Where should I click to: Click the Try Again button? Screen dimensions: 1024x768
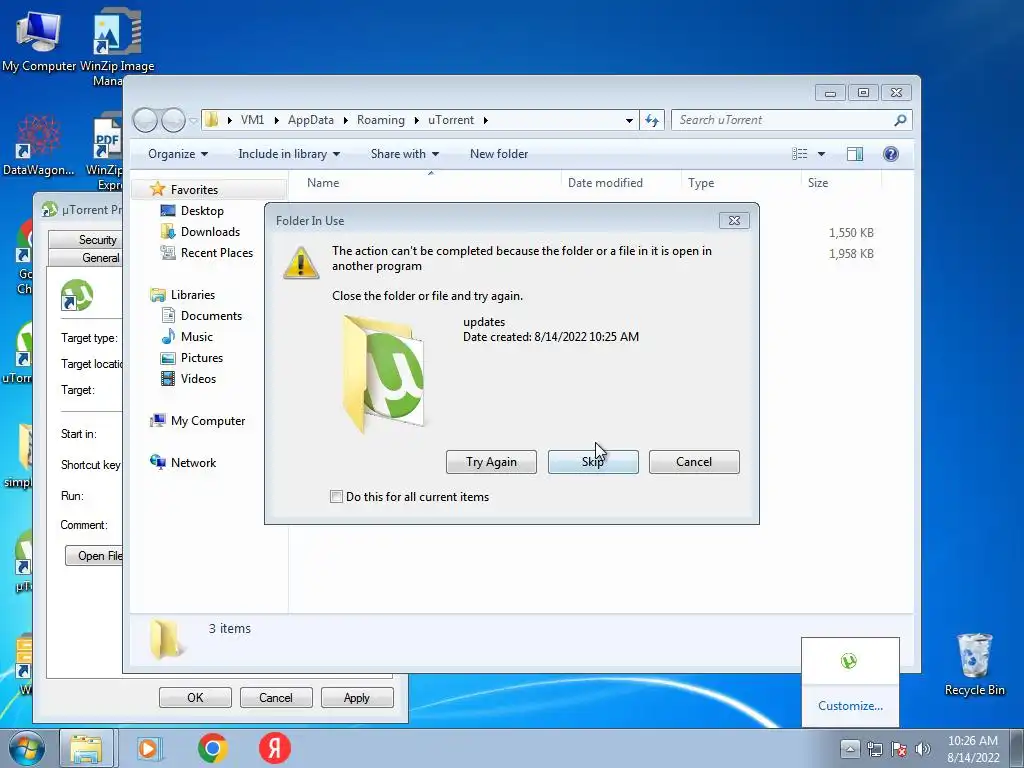[x=491, y=462]
